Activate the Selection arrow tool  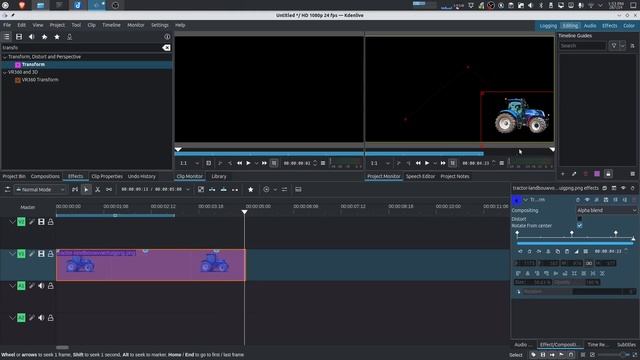point(86,189)
